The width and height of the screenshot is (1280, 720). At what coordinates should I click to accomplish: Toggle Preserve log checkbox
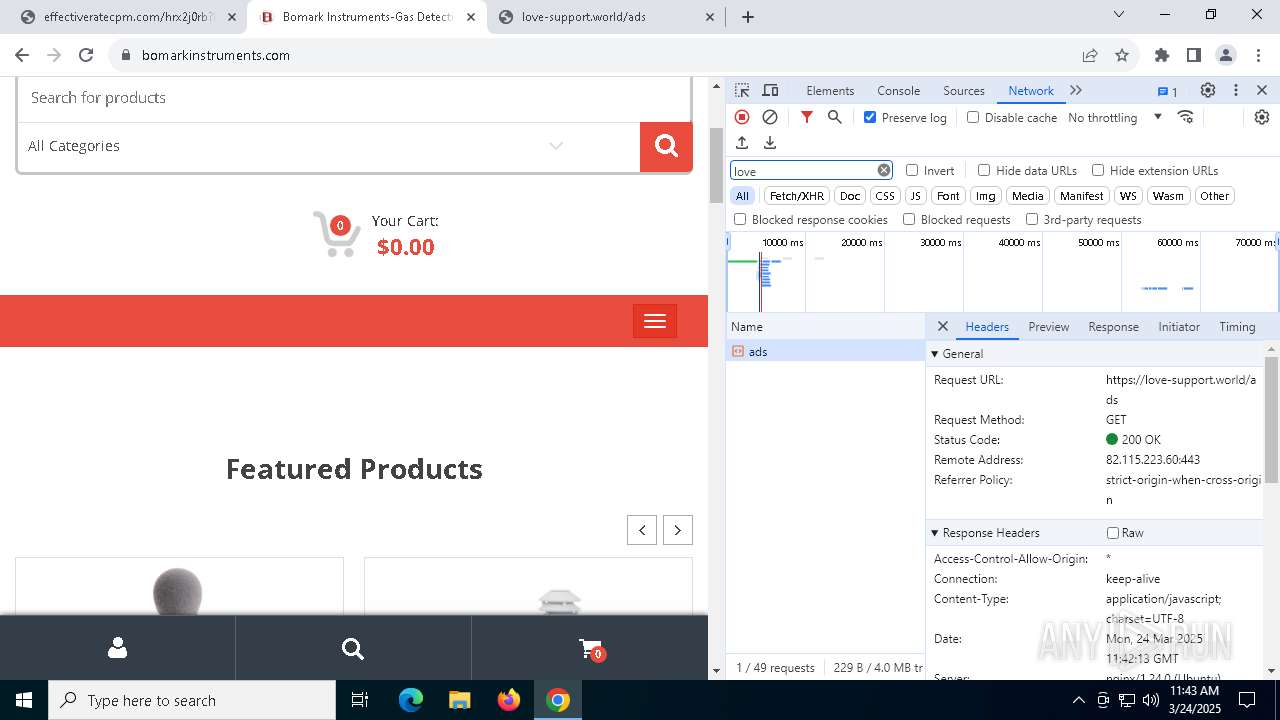coord(870,117)
